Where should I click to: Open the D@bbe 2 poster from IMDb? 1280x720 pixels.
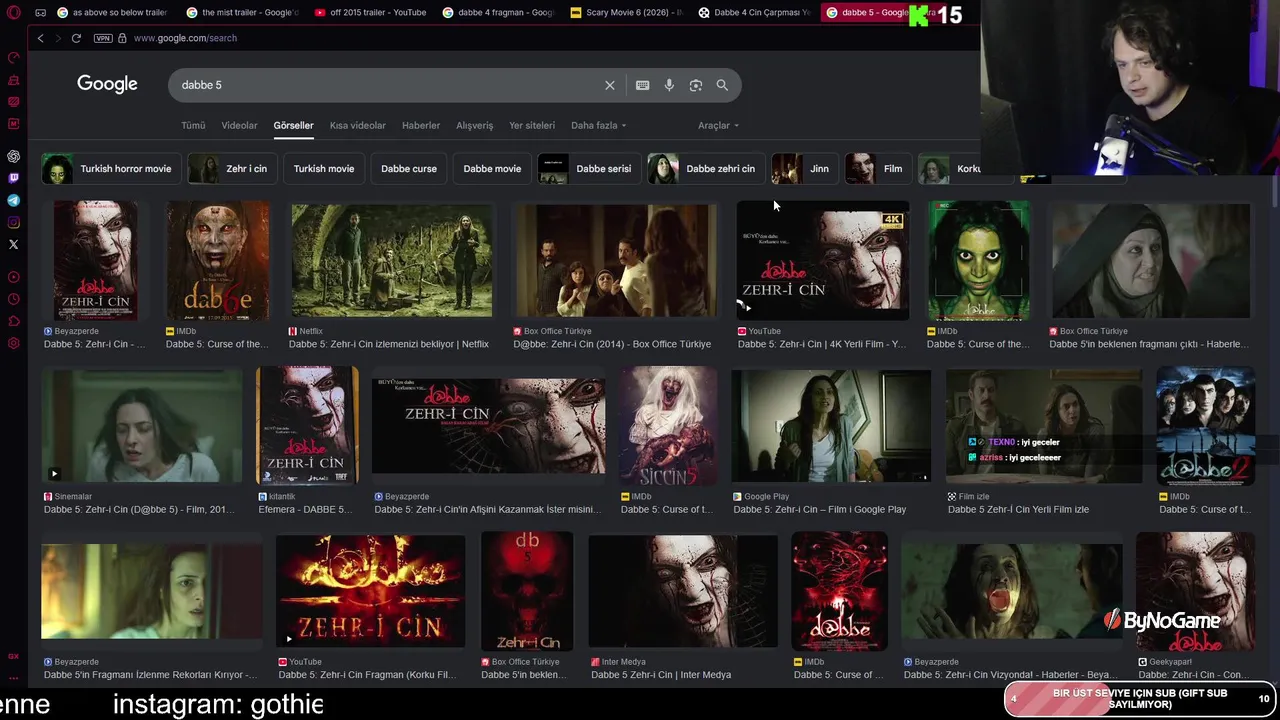pyautogui.click(x=1205, y=426)
